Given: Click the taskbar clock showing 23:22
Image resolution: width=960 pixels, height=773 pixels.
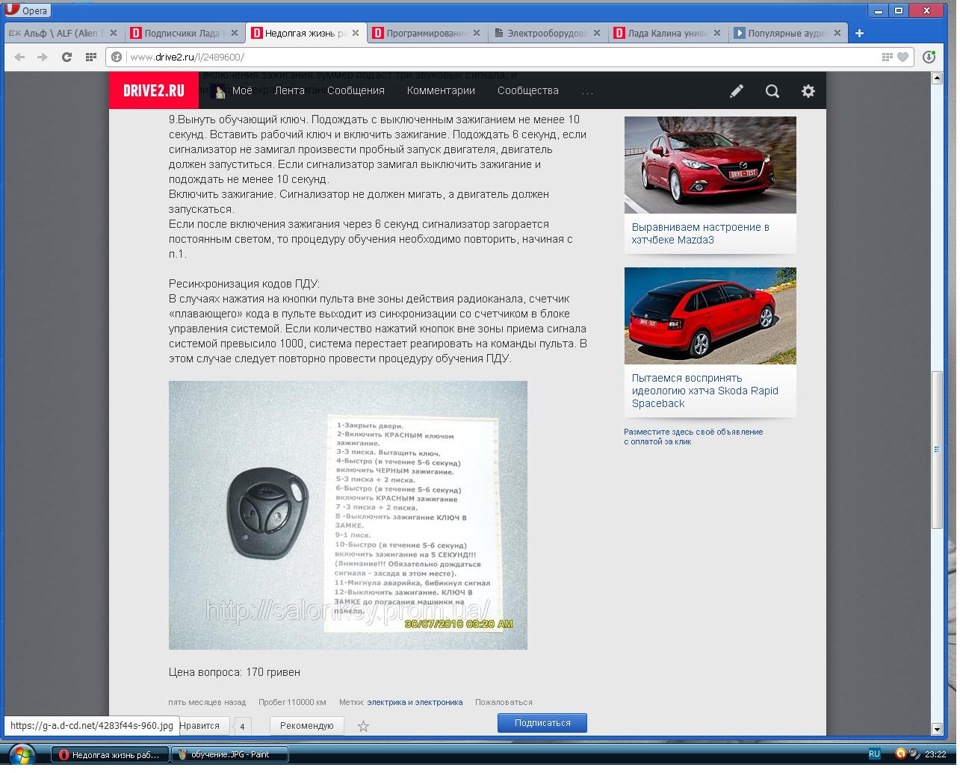Looking at the screenshot, I should click(935, 755).
